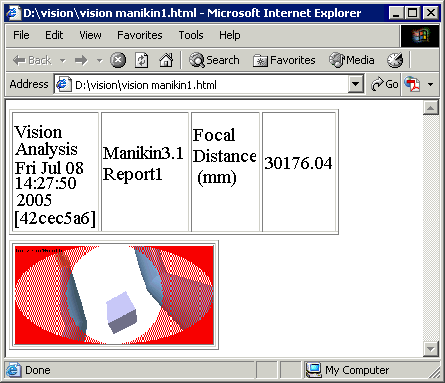Image resolution: width=445 pixels, height=383 pixels.
Task: Stop page loading with Stop icon
Action: [x=118, y=60]
